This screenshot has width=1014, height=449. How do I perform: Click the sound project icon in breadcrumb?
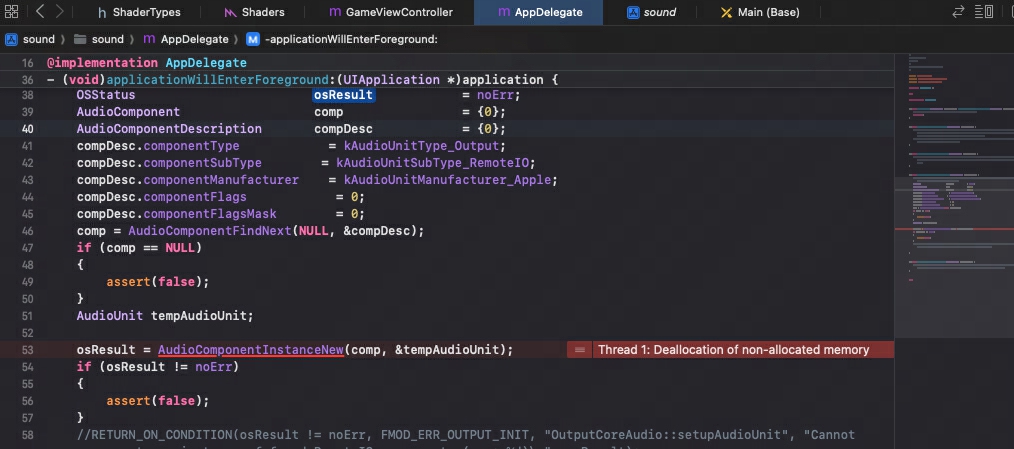click(x=12, y=39)
